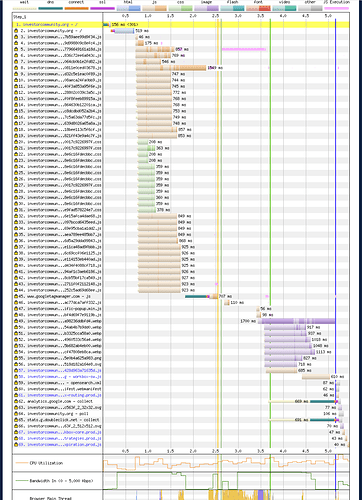
Task: Click the lock icon on request row 20
Action: 16,142
